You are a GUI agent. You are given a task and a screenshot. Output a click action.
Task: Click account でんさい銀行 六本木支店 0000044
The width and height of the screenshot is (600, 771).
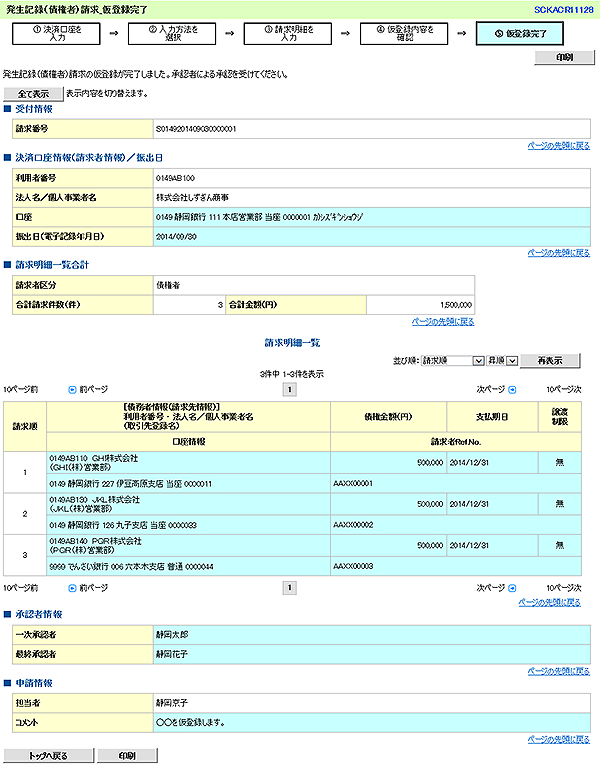point(131,566)
